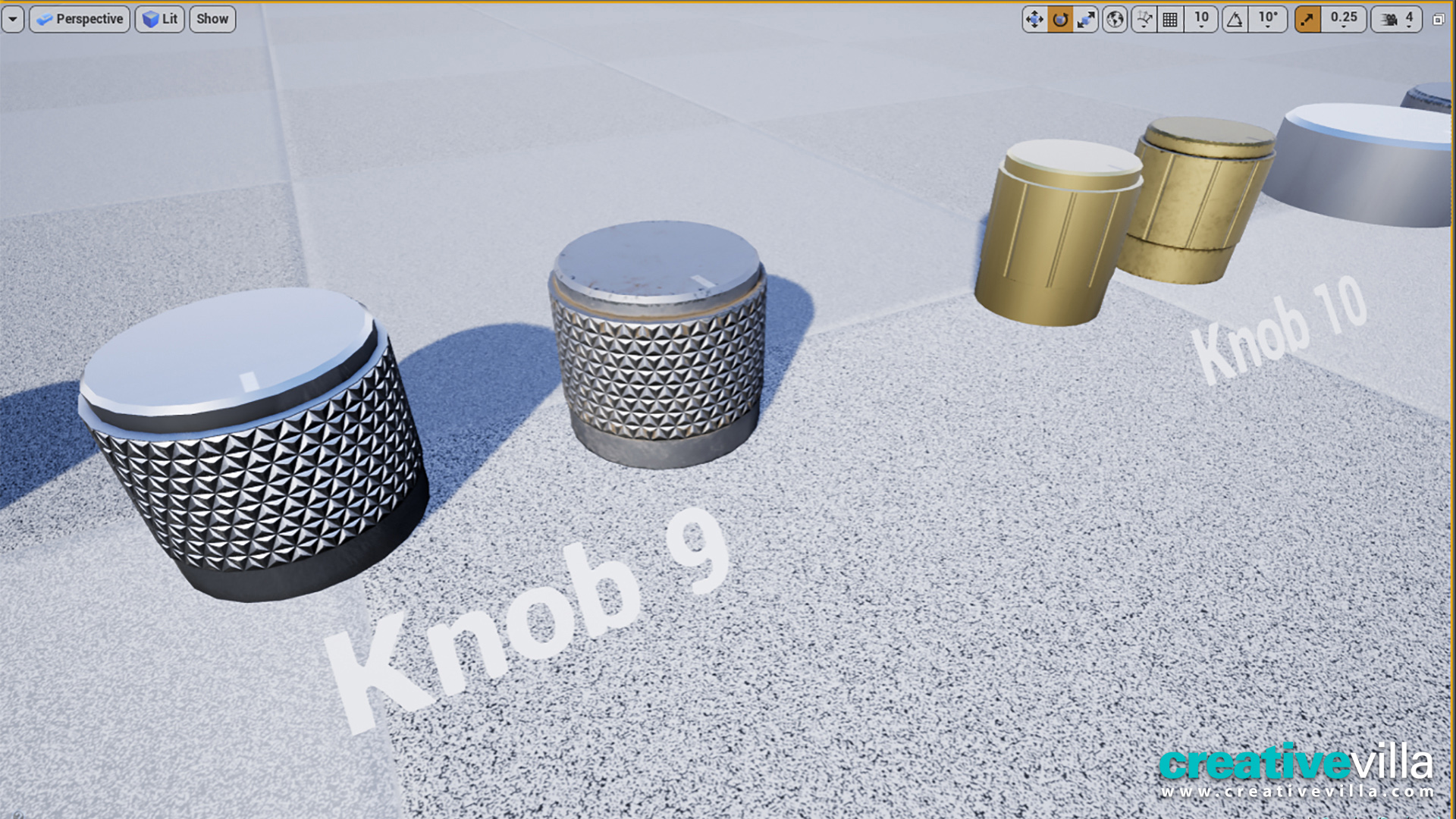
Task: Open the Show flags menu
Action: [212, 20]
